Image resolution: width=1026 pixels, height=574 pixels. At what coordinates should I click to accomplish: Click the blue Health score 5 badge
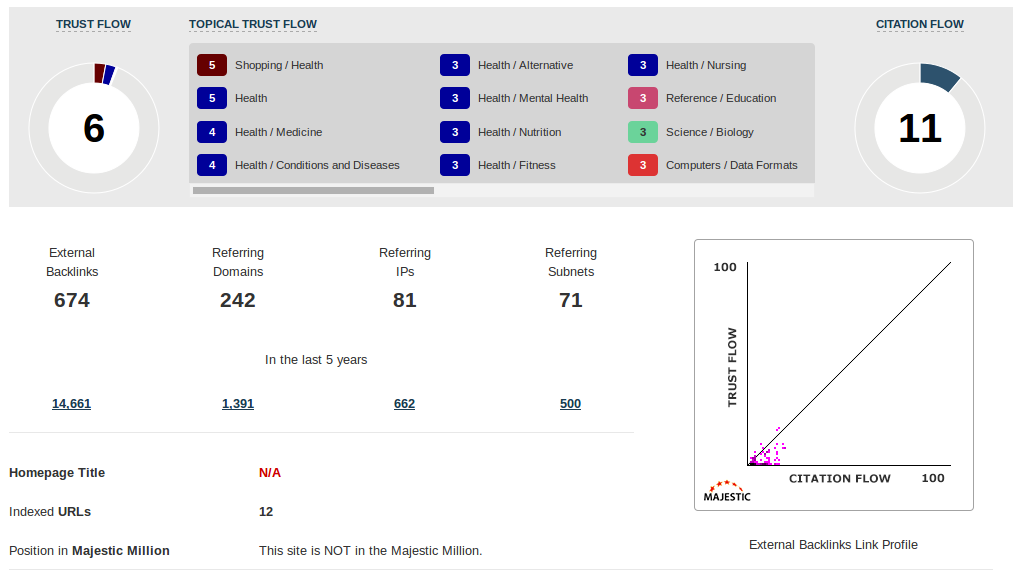pyautogui.click(x=212, y=98)
